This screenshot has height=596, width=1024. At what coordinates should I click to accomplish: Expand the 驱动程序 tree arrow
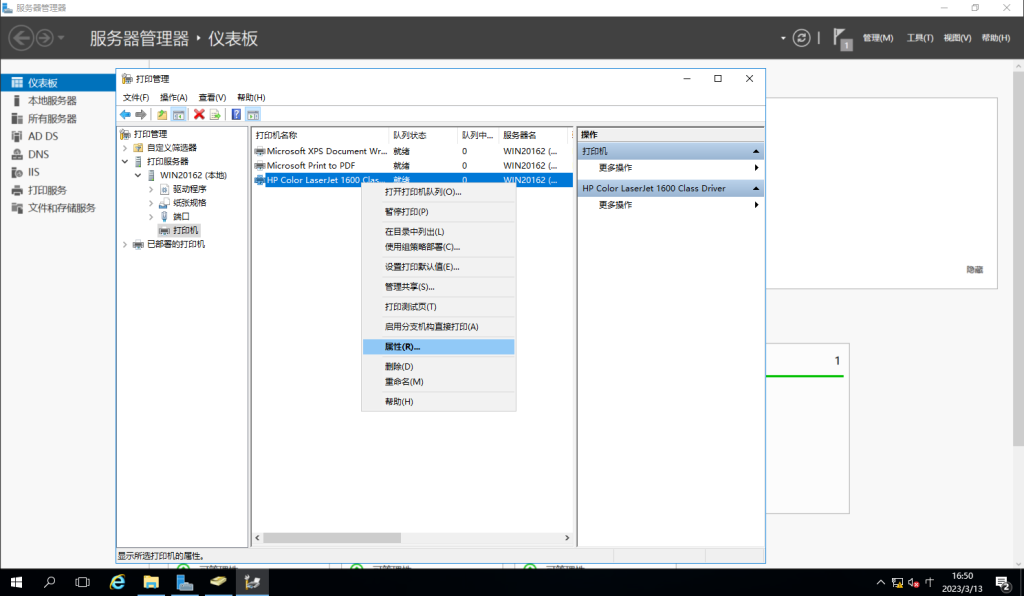tap(152, 189)
